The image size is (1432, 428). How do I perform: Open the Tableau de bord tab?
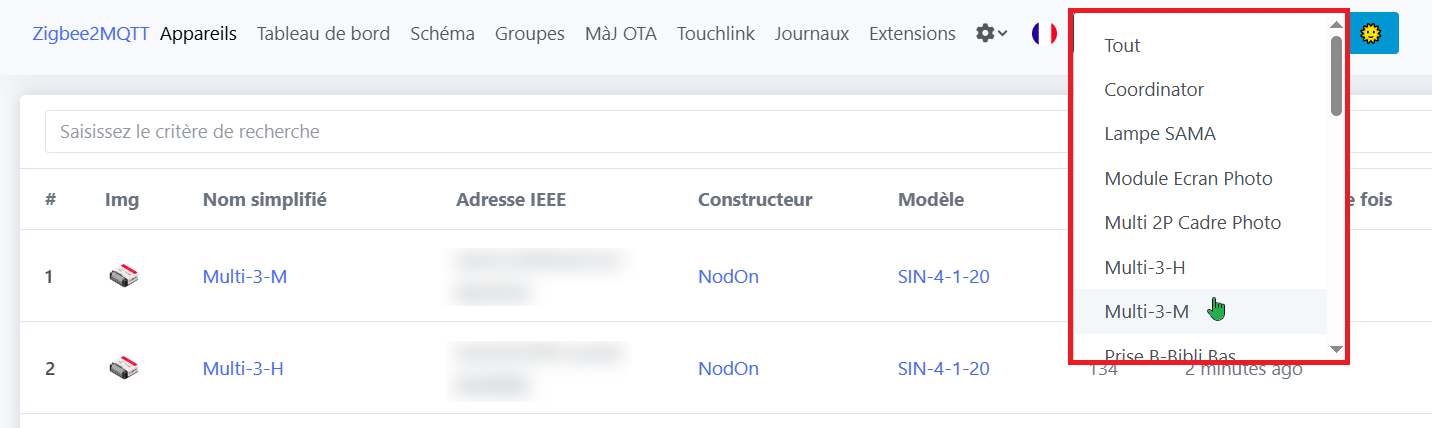(323, 34)
